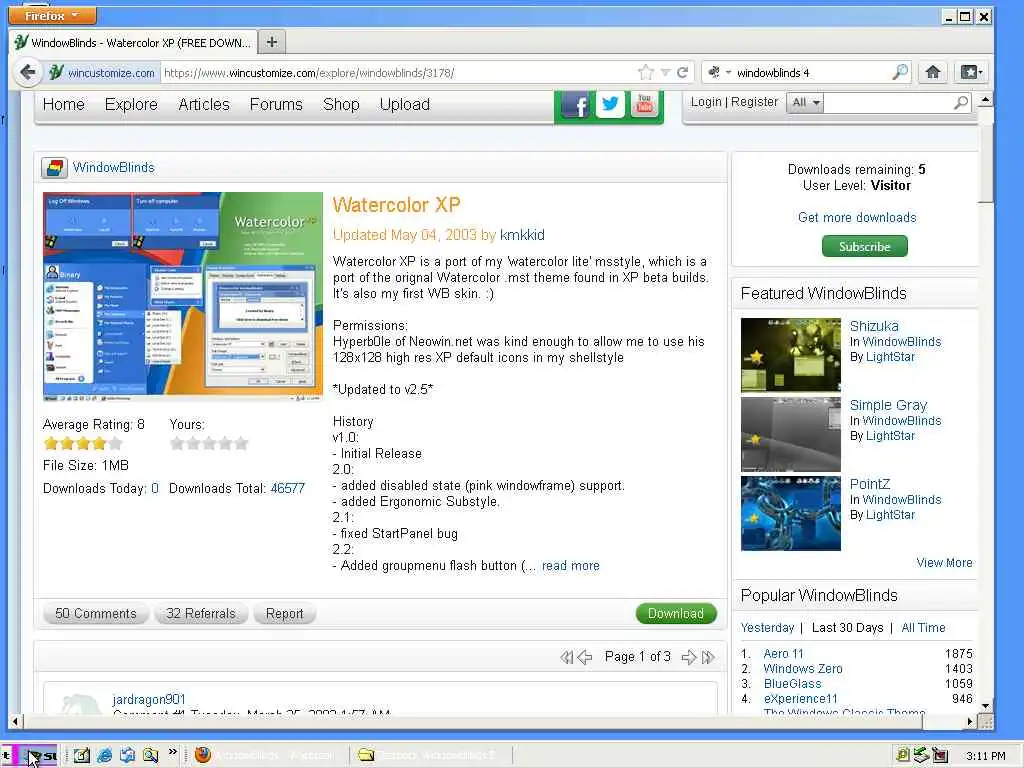Open the All search category dropdown

tap(805, 103)
